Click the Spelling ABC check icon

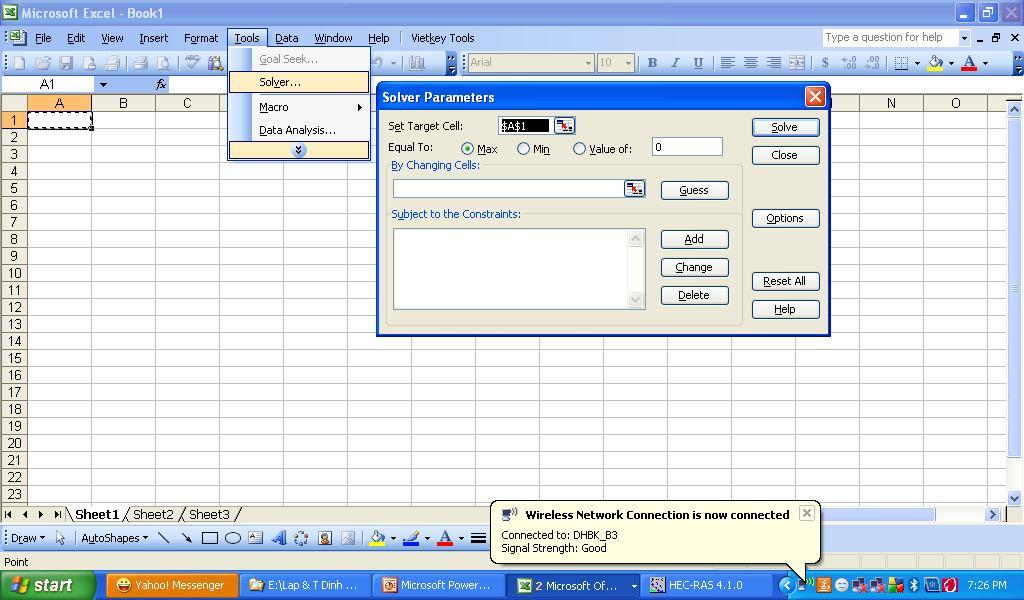(x=192, y=63)
